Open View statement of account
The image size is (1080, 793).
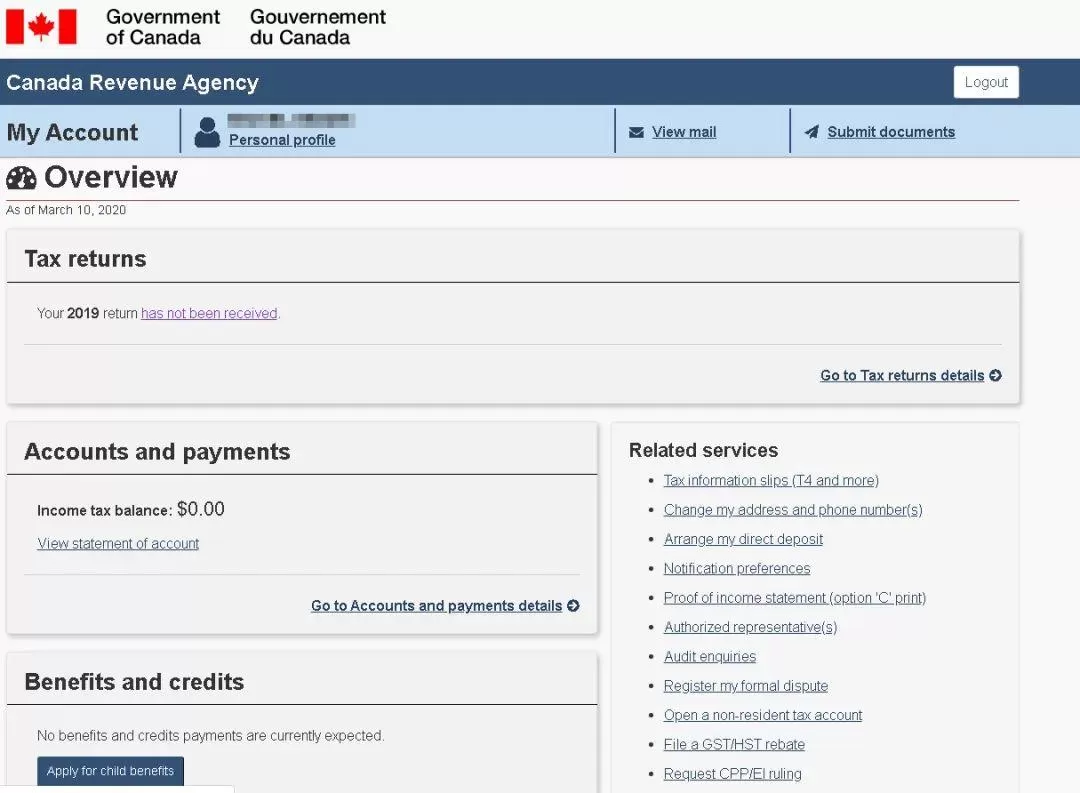click(118, 544)
